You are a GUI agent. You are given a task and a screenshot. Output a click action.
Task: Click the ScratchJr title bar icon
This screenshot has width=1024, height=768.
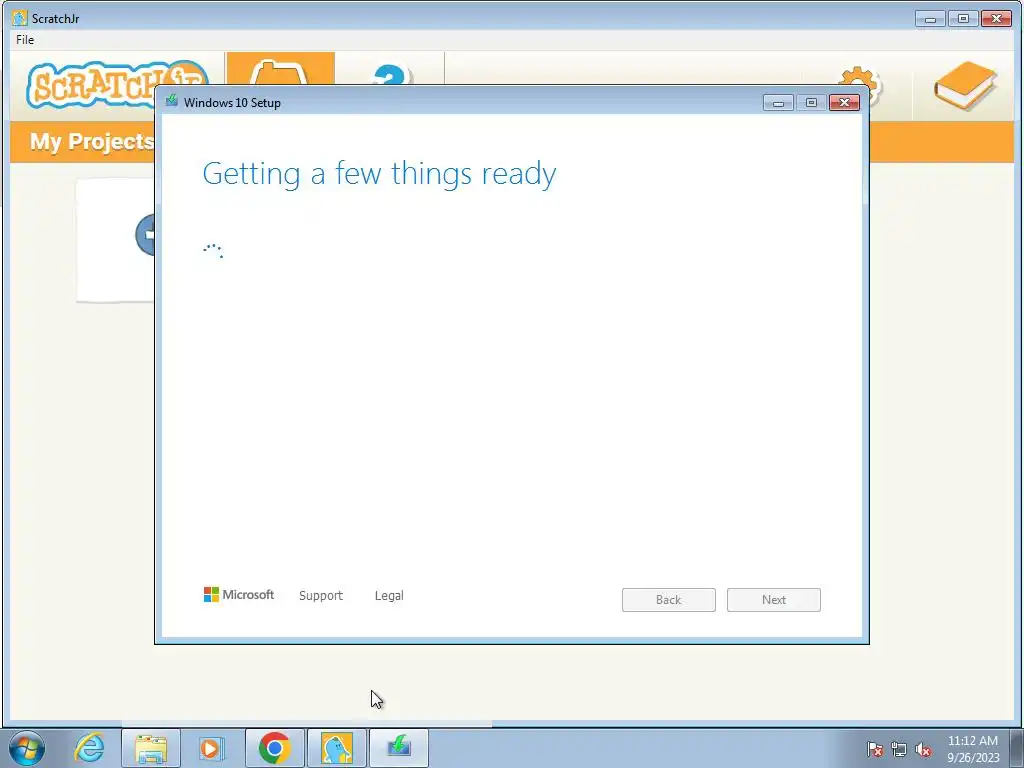tap(20, 18)
